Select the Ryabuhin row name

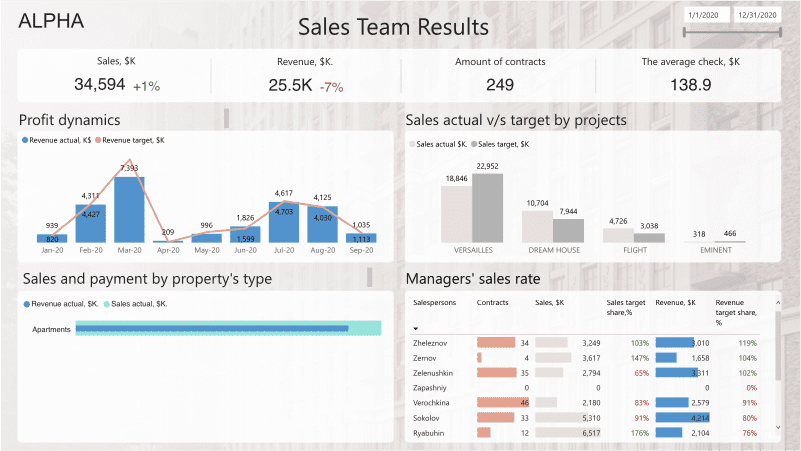[428, 433]
